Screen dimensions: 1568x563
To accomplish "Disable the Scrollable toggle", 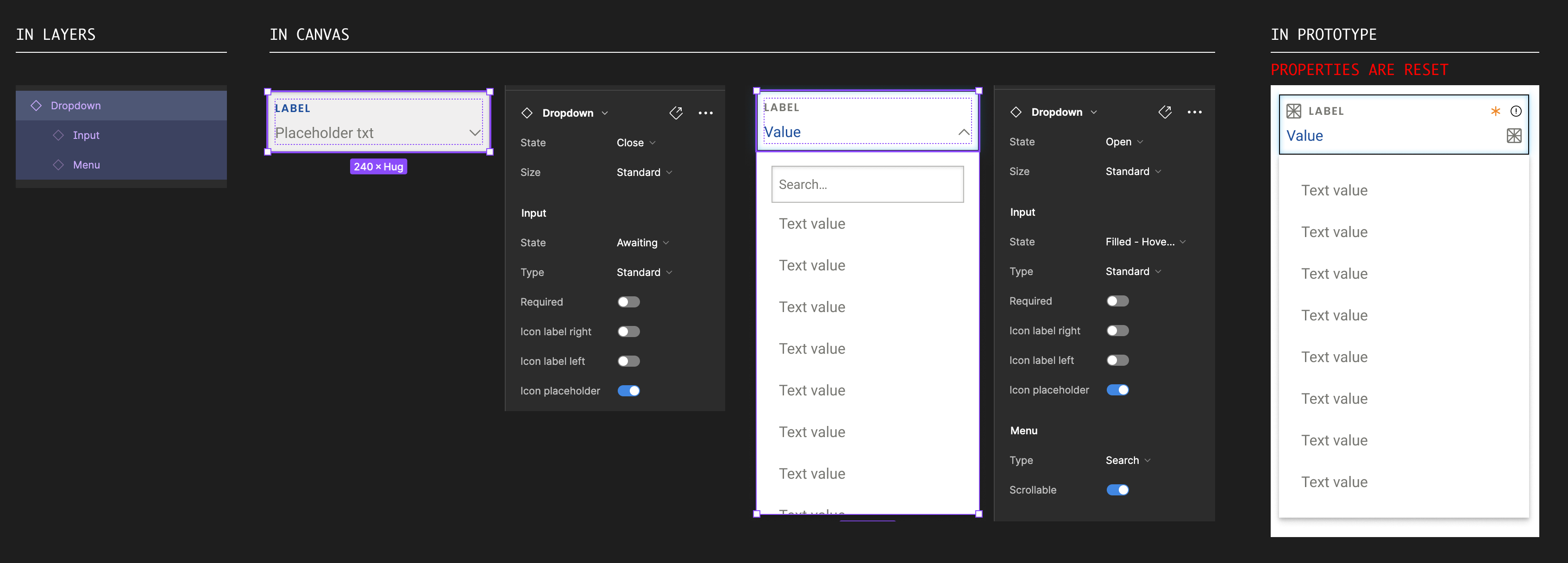I will [1117, 490].
